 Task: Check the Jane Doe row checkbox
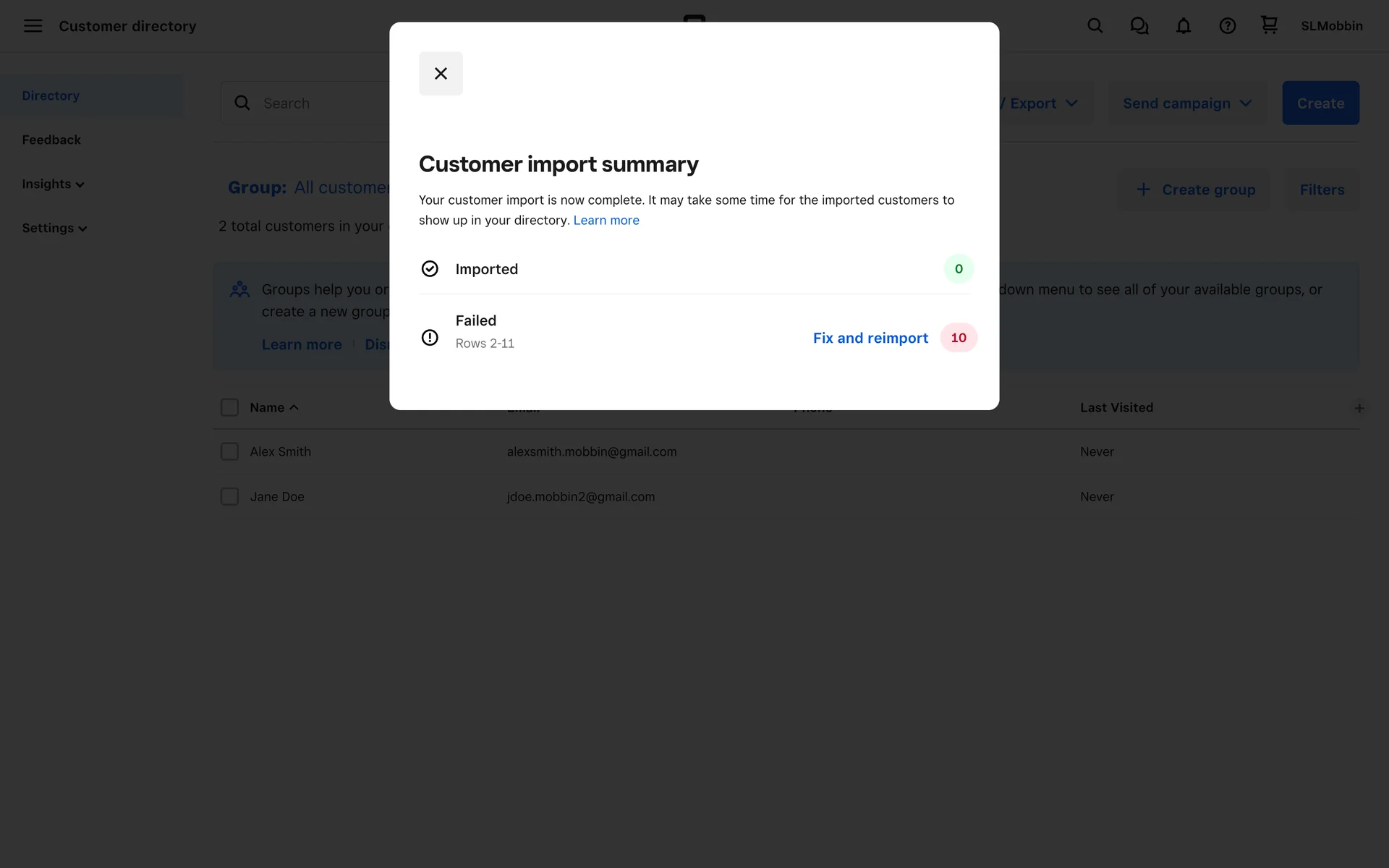229,496
